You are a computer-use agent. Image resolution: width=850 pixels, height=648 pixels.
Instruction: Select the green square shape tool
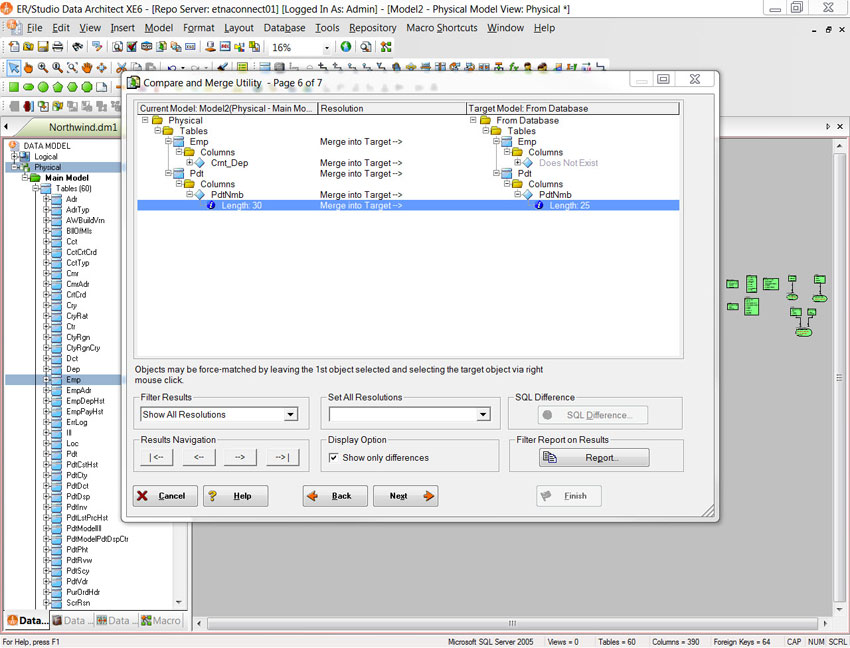point(14,87)
